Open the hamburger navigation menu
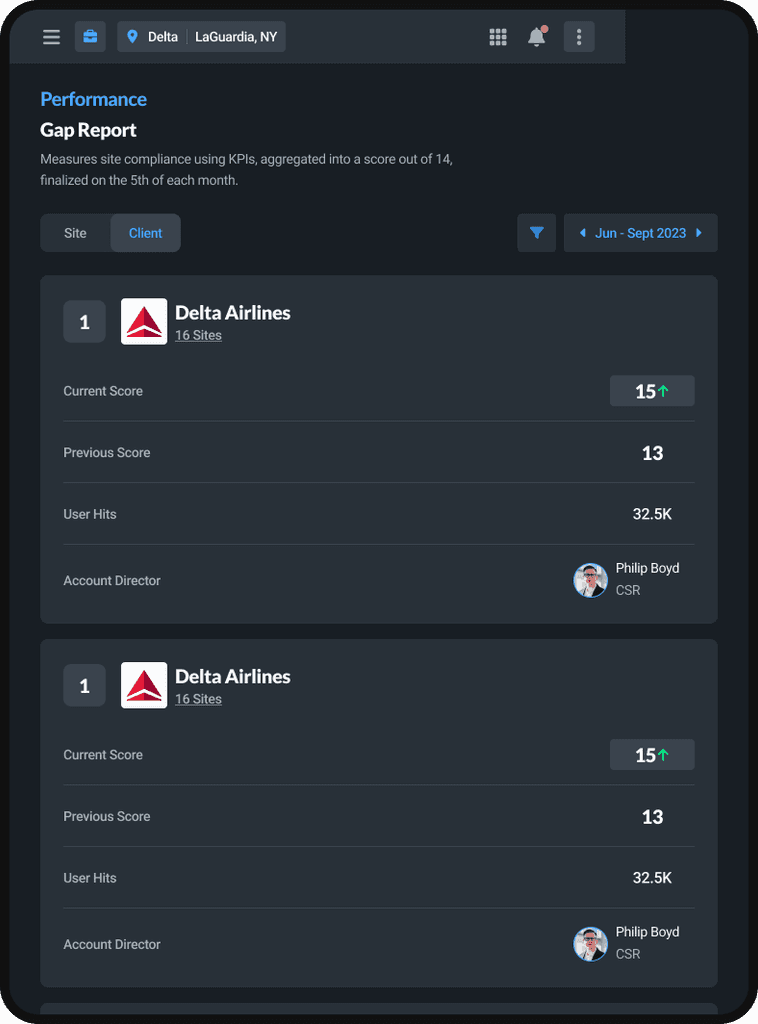758x1024 pixels. click(x=52, y=37)
